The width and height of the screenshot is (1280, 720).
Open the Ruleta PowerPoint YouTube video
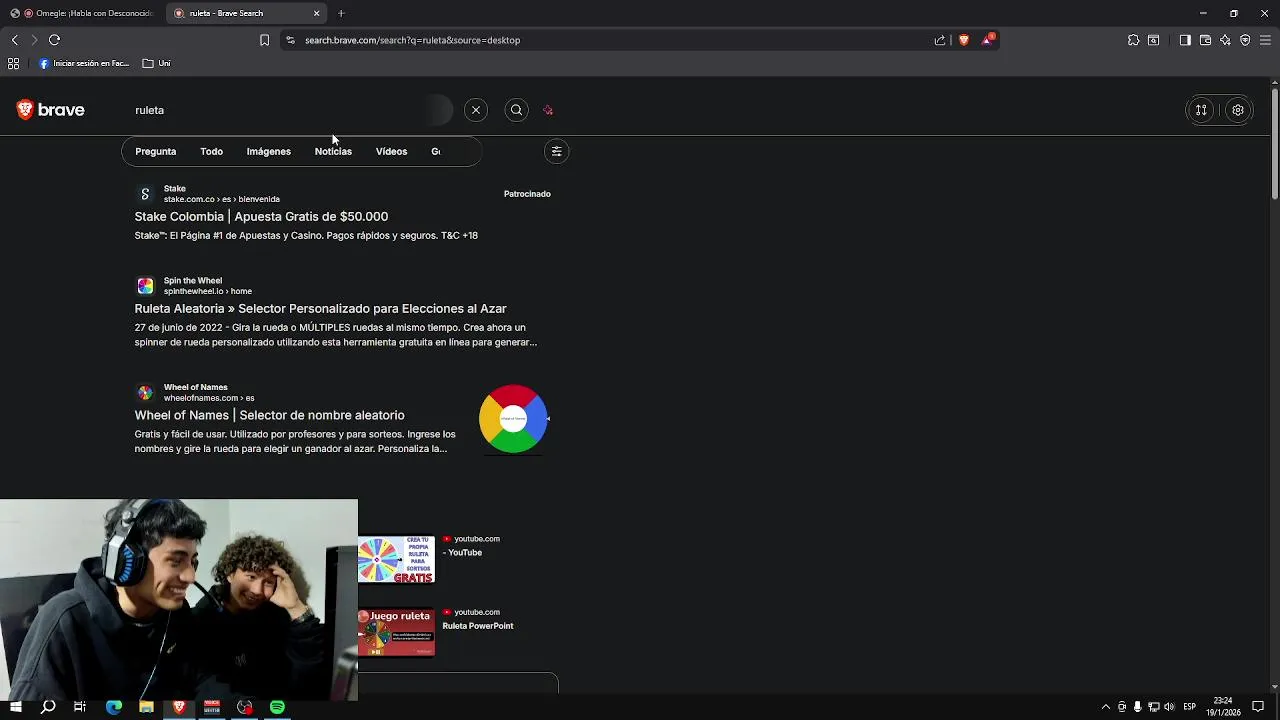(x=478, y=626)
